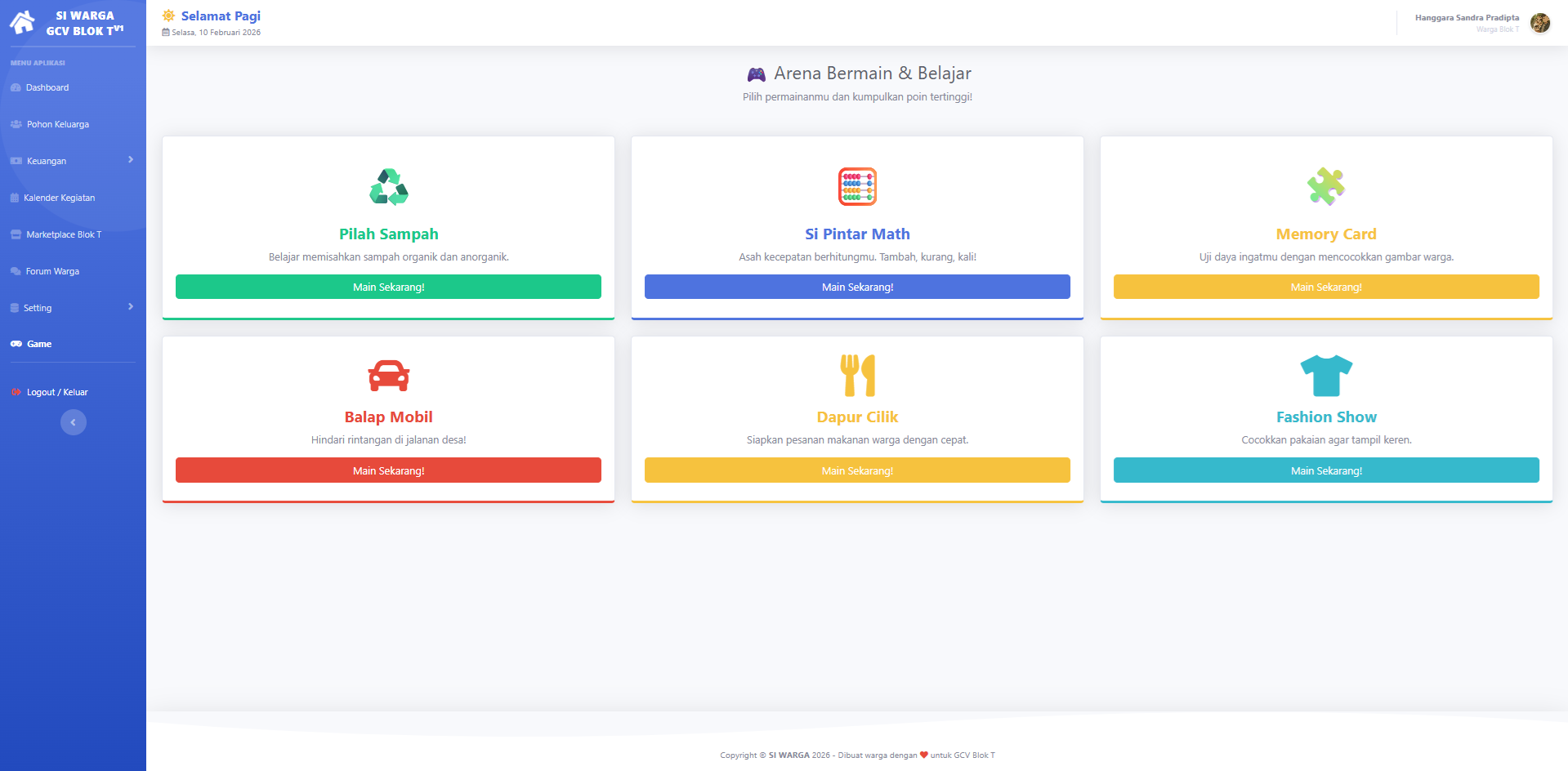Expand the Keuangan submenu
This screenshot has height=771, width=1568.
(130, 160)
